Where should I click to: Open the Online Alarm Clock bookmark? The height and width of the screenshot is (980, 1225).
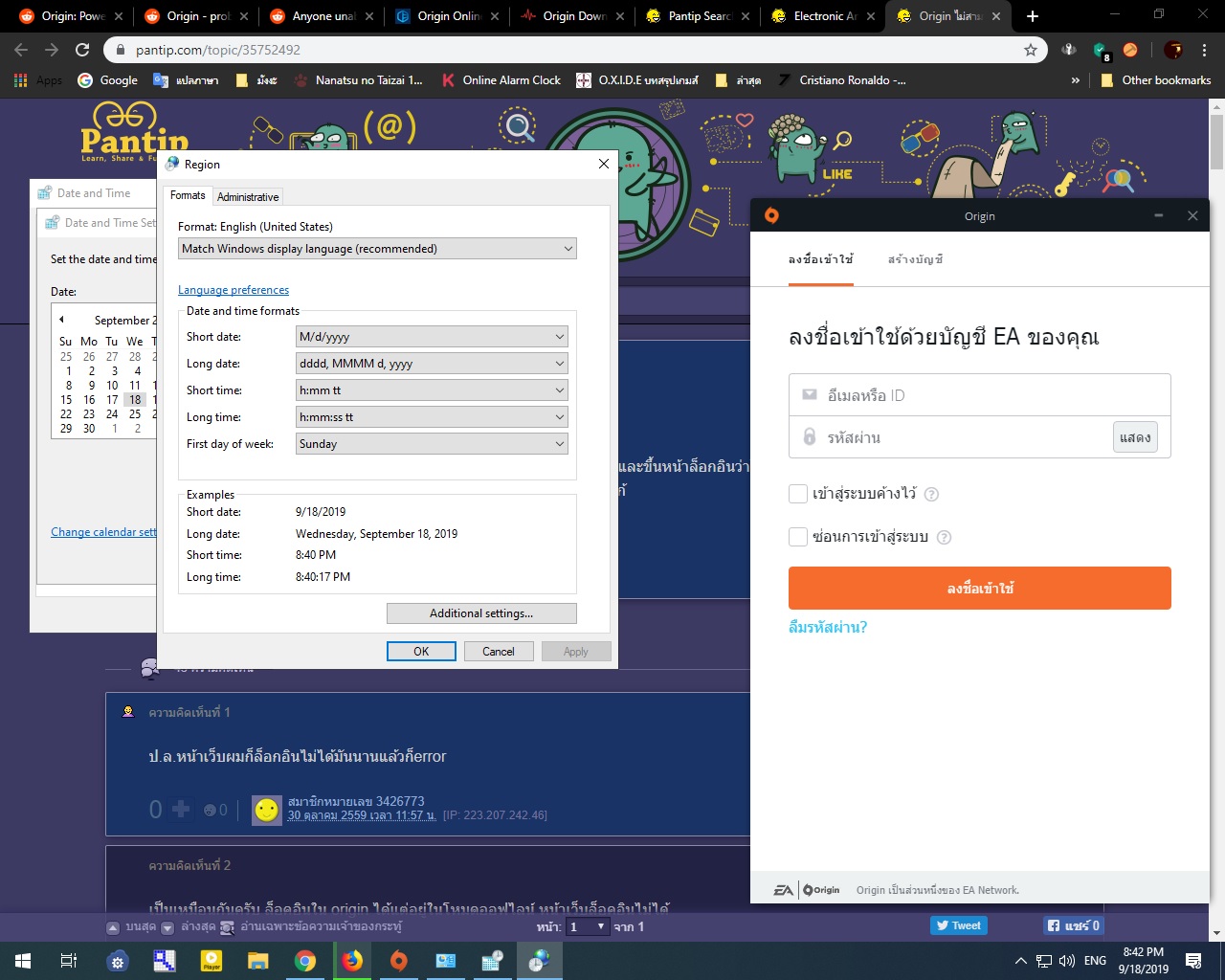[501, 80]
